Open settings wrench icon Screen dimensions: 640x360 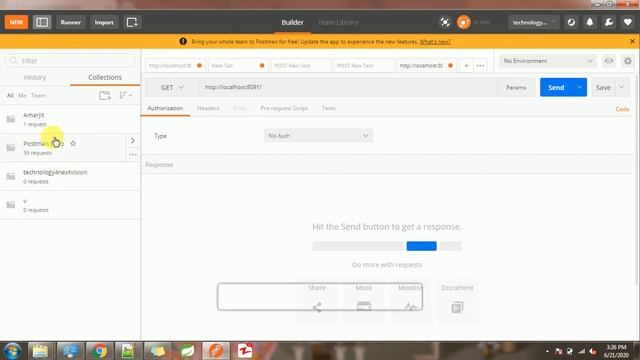pyautogui.click(x=609, y=22)
